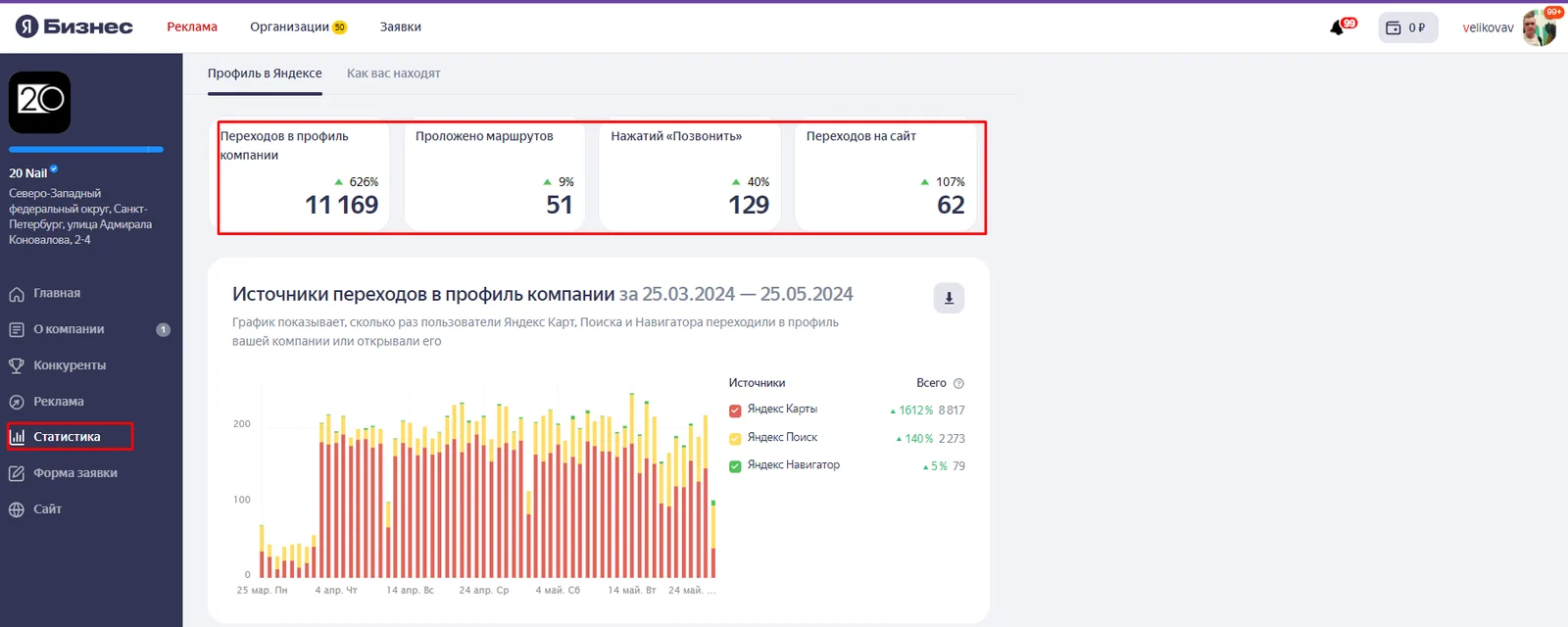Click the globe icon beside Сайт

tap(17, 509)
